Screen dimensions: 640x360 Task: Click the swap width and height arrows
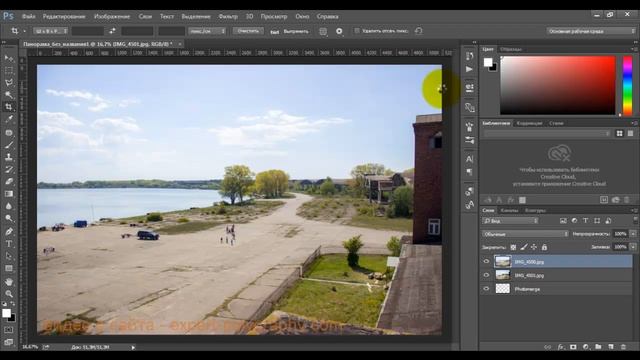pos(112,31)
